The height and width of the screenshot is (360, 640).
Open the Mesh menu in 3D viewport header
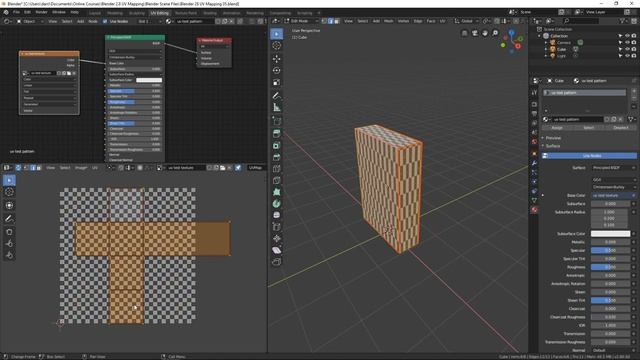388,21
